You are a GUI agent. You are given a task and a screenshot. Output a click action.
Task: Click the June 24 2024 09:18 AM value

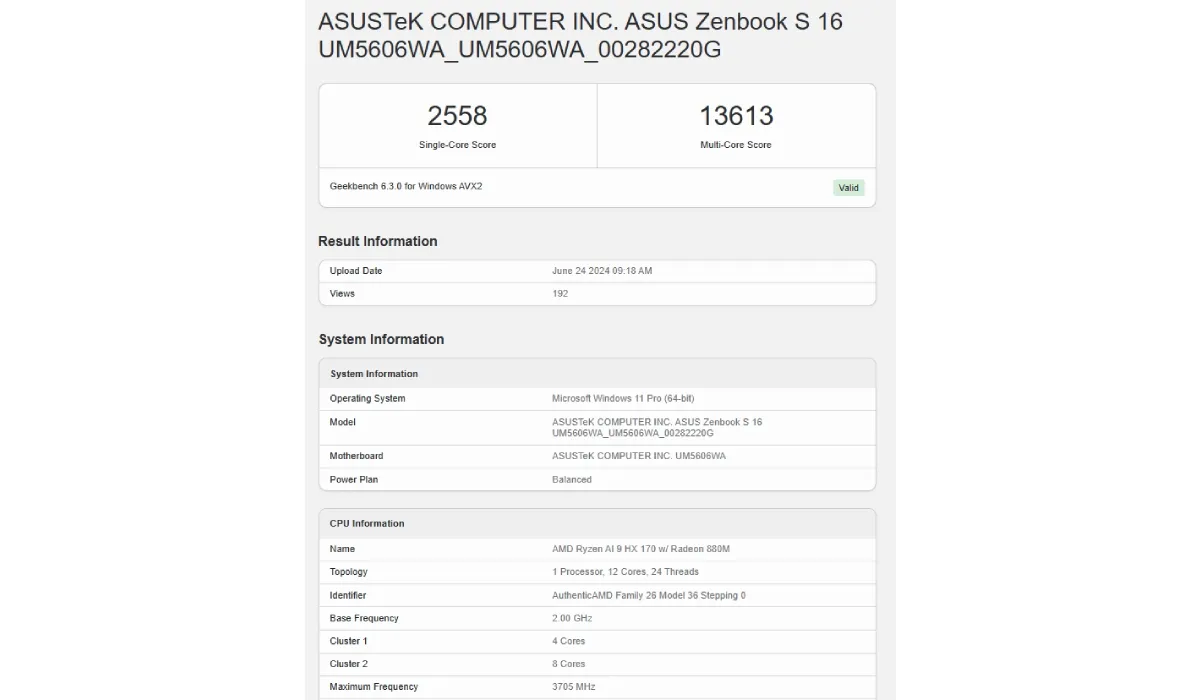coord(602,271)
